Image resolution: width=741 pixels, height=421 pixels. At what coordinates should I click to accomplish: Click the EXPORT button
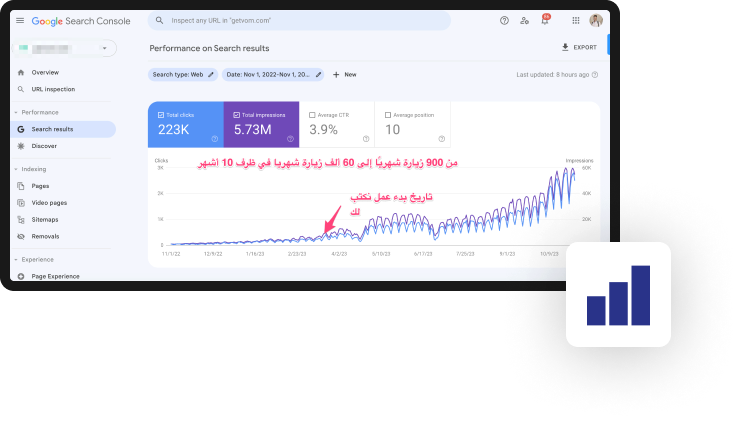579,47
